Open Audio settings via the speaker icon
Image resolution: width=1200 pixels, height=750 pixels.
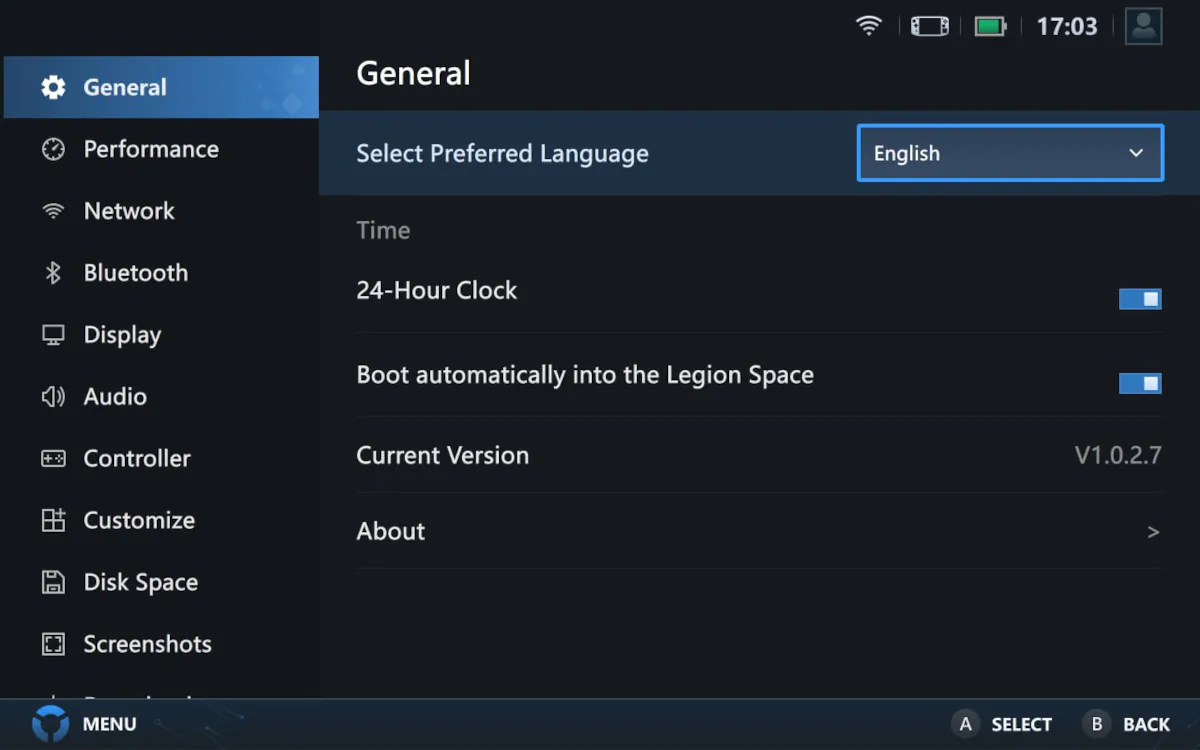click(x=53, y=397)
